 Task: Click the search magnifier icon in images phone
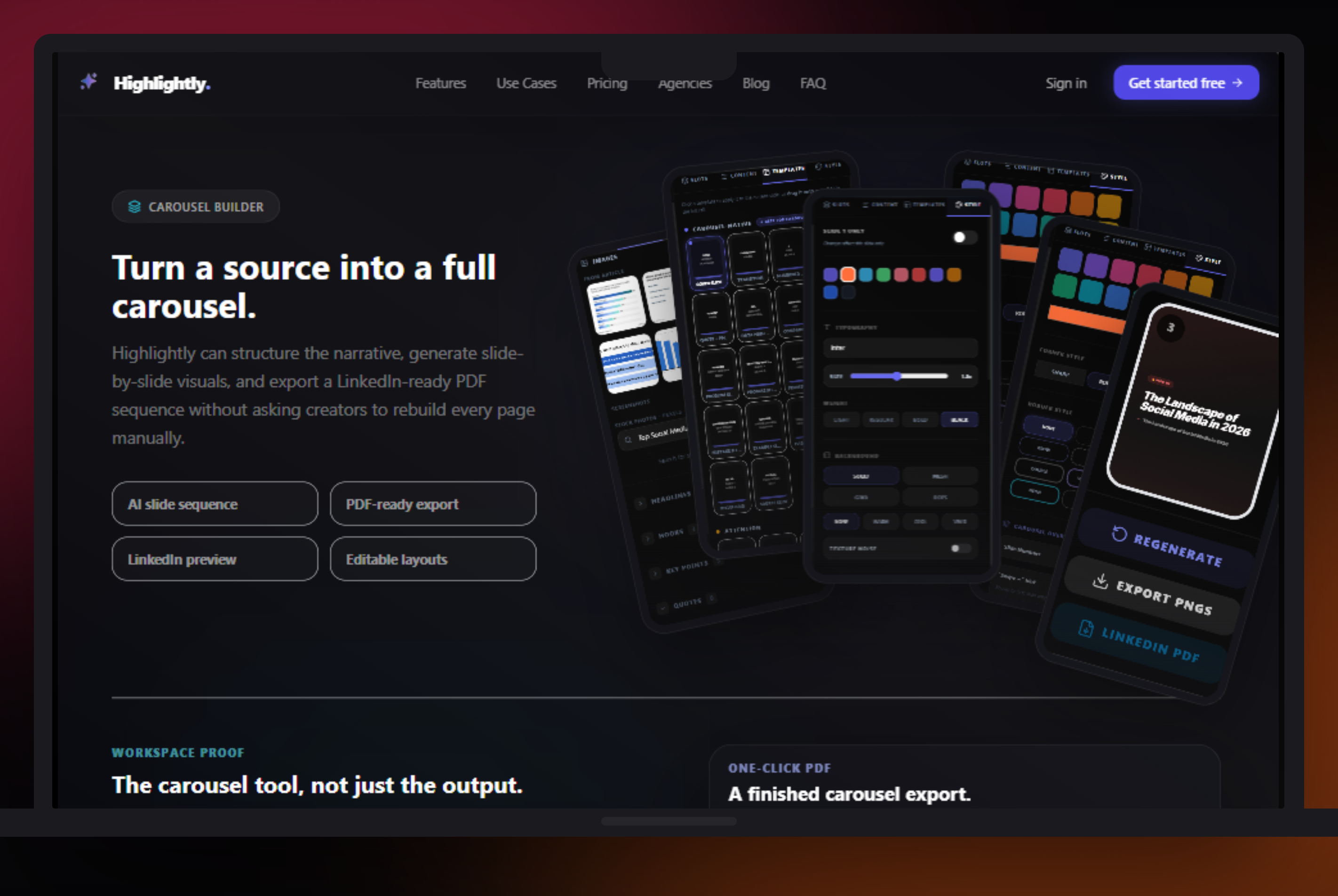coord(628,439)
